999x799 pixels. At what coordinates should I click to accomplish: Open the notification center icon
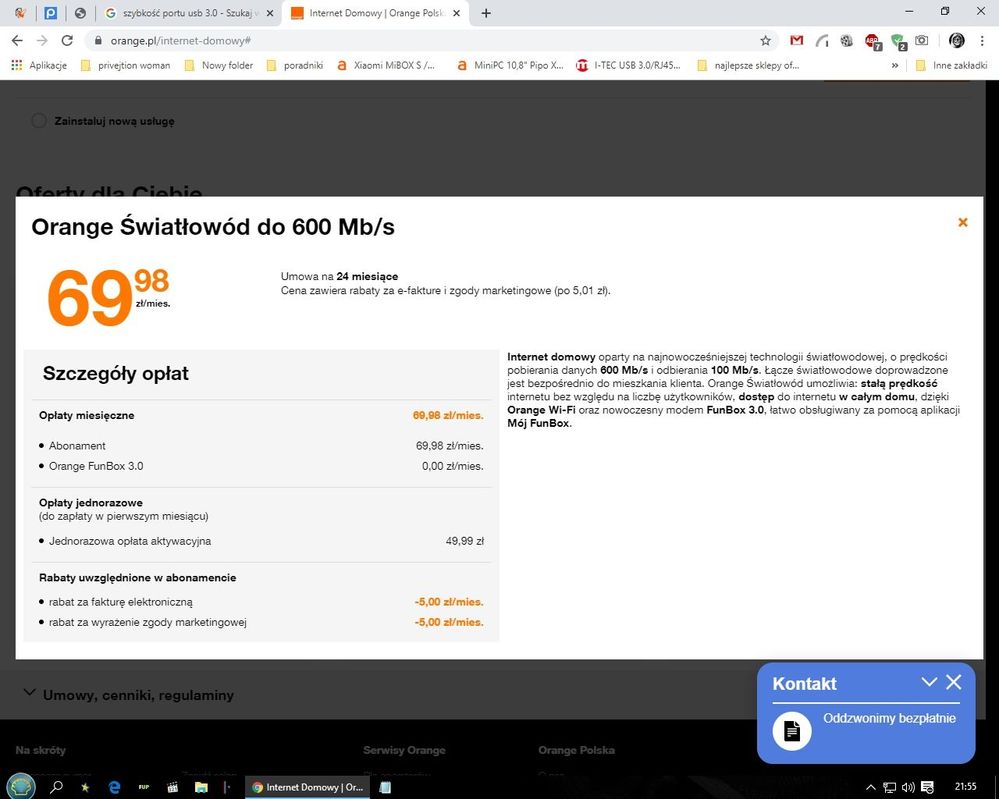tap(928, 788)
